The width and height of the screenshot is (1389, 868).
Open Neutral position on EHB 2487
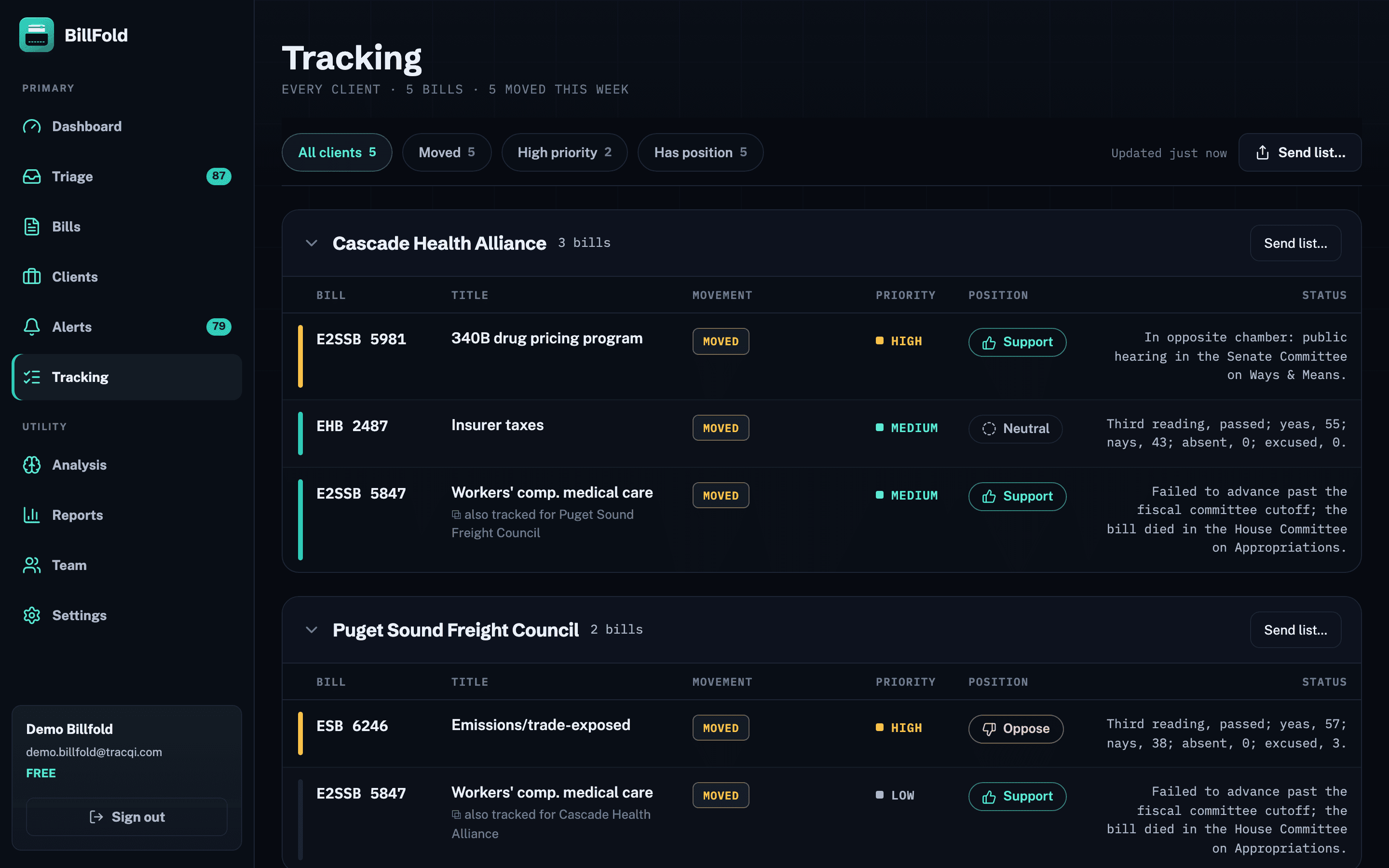pyautogui.click(x=1015, y=429)
